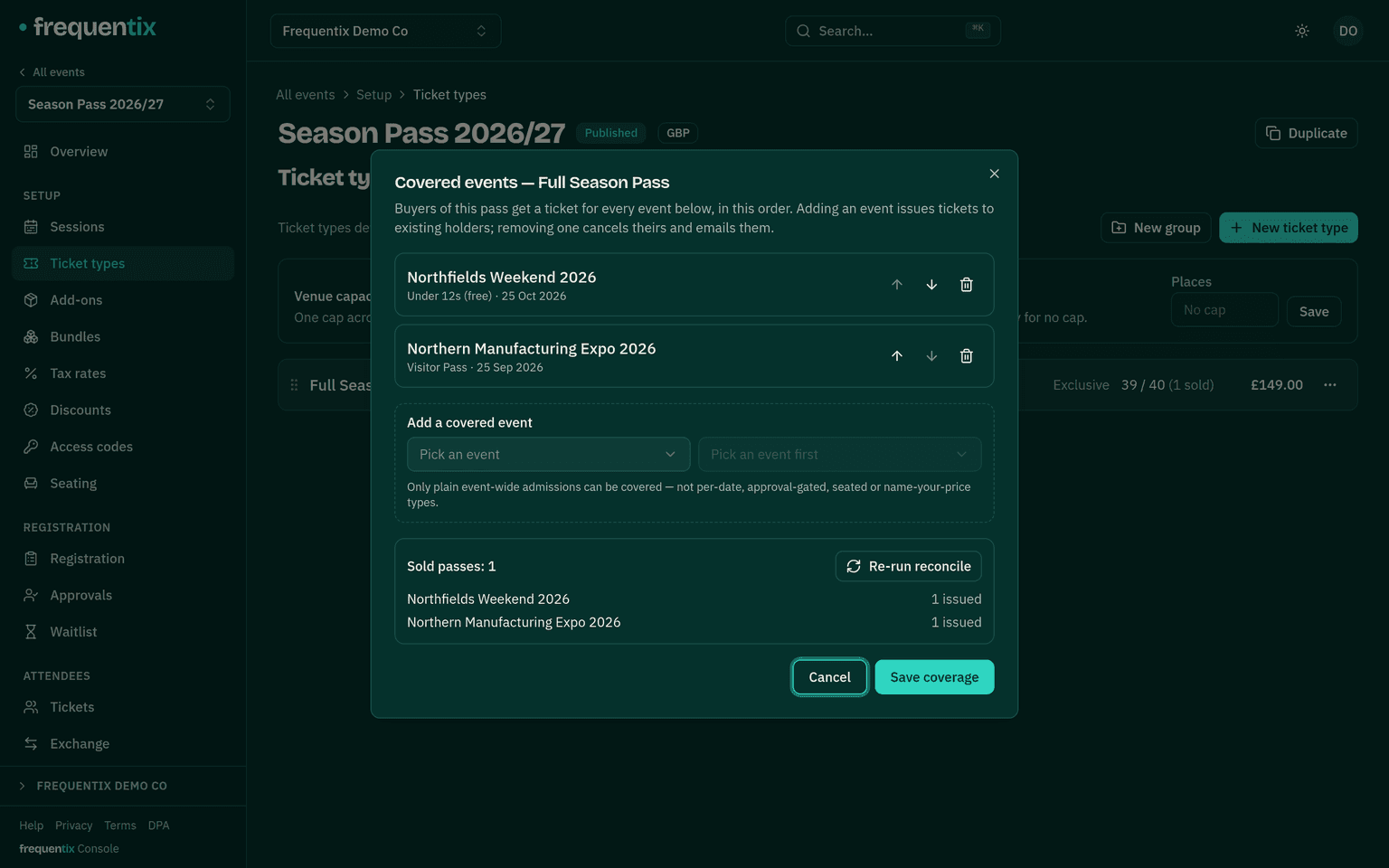The height and width of the screenshot is (868, 1389).
Task: Go back to All events link
Action: tap(52, 72)
